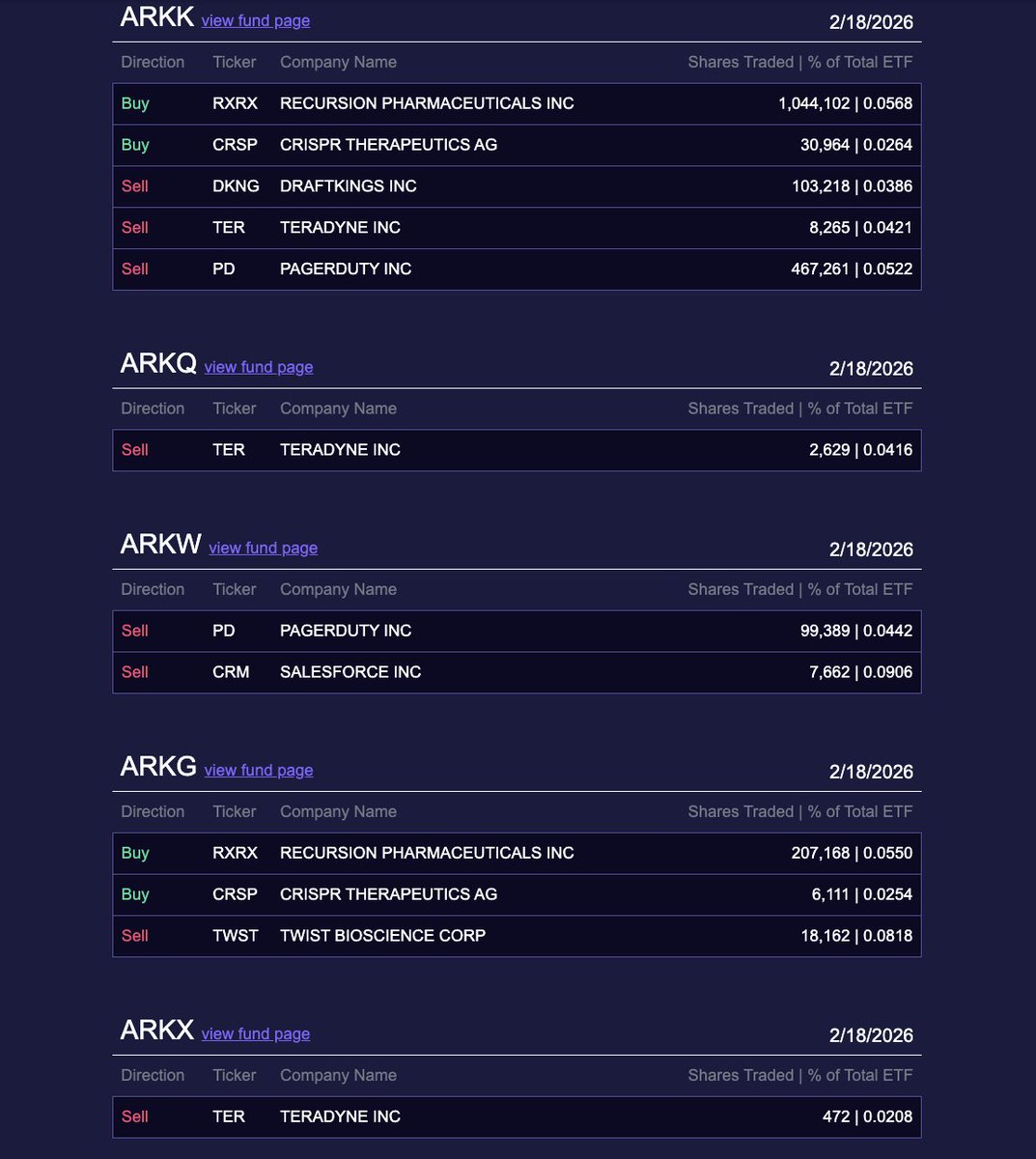Select the ARKW PagerDuty sell row
The width and height of the screenshot is (1036, 1159).
click(x=517, y=631)
